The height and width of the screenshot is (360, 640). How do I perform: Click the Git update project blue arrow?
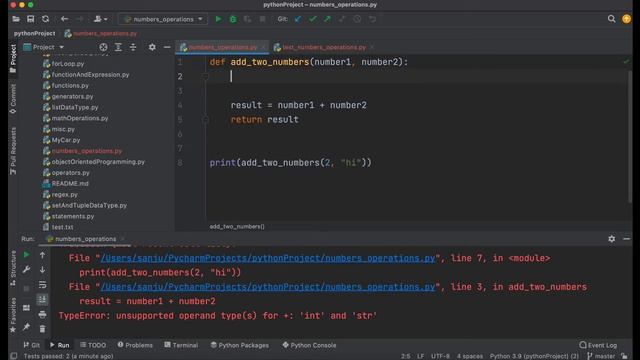(298, 19)
